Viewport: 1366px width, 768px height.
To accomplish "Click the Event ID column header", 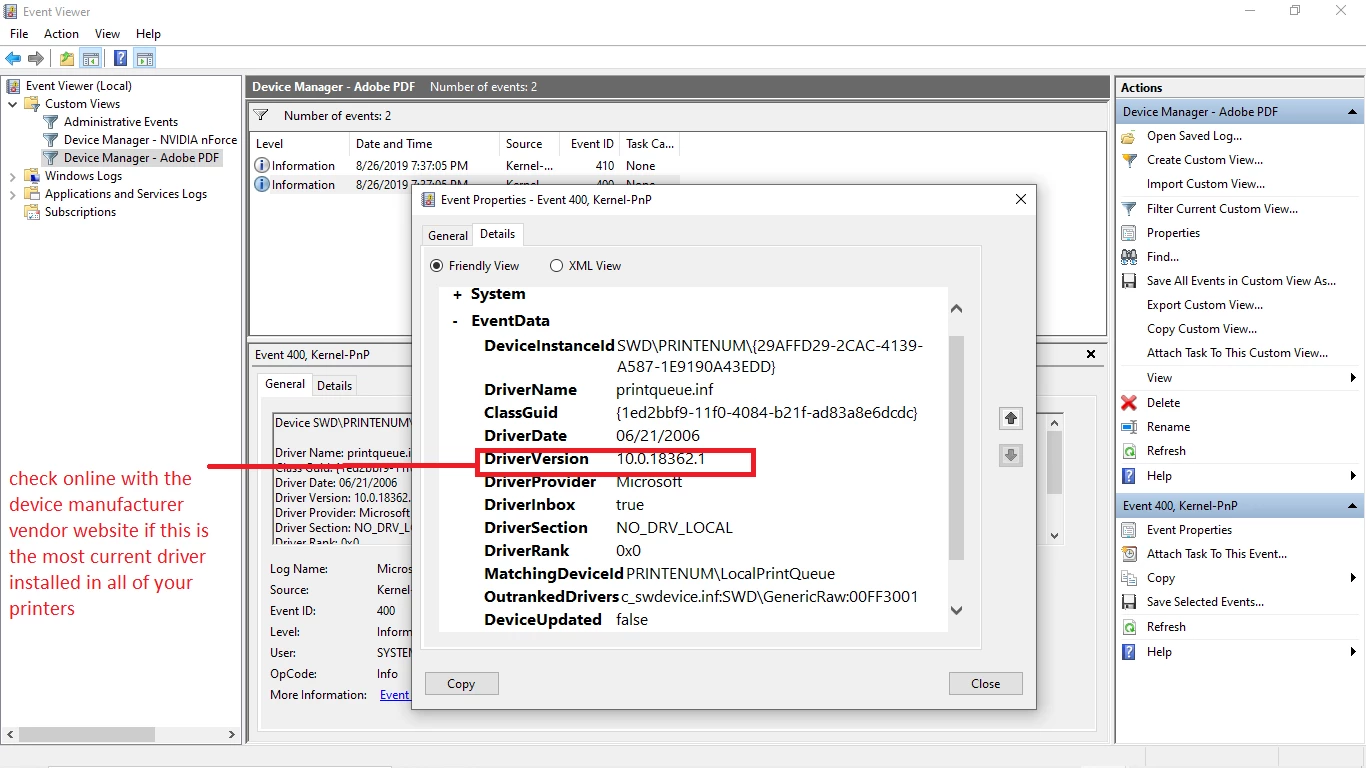I will pyautogui.click(x=592, y=144).
